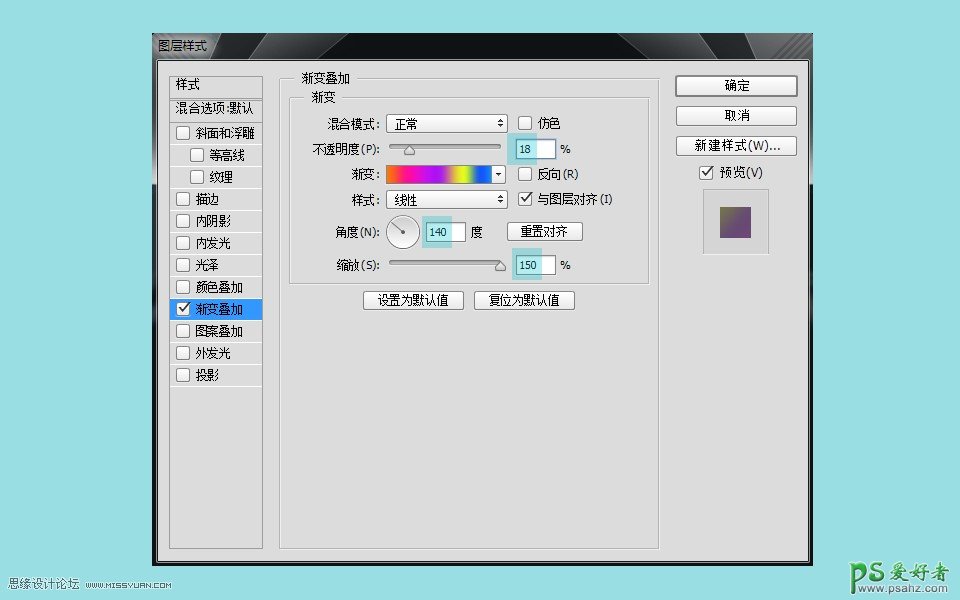Screen dimensions: 960x600
Task: Open the 混合模式 blend mode dropdown
Action: coord(446,124)
